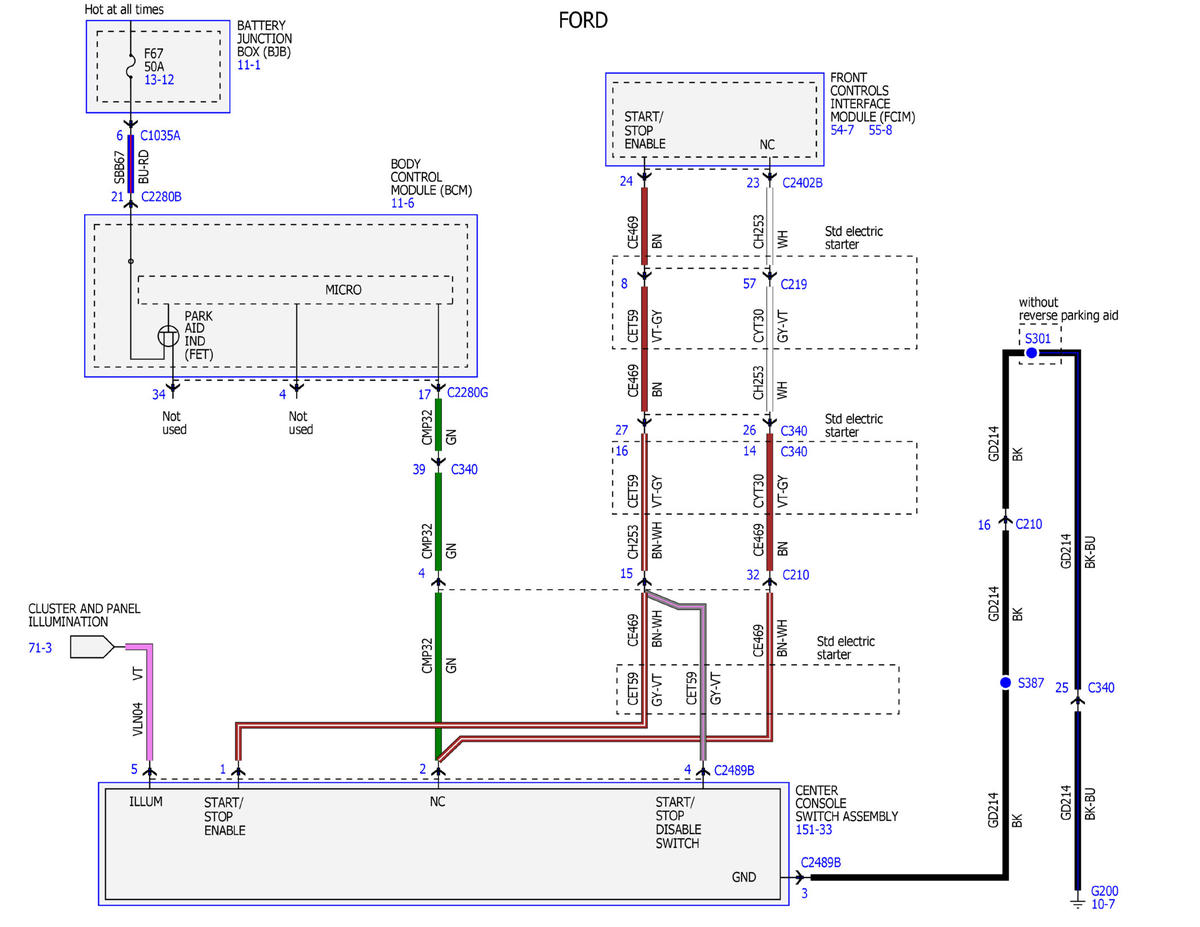Open the 151-33 switch assembly reference
Viewport: 1200px width, 927px height.
click(815, 830)
